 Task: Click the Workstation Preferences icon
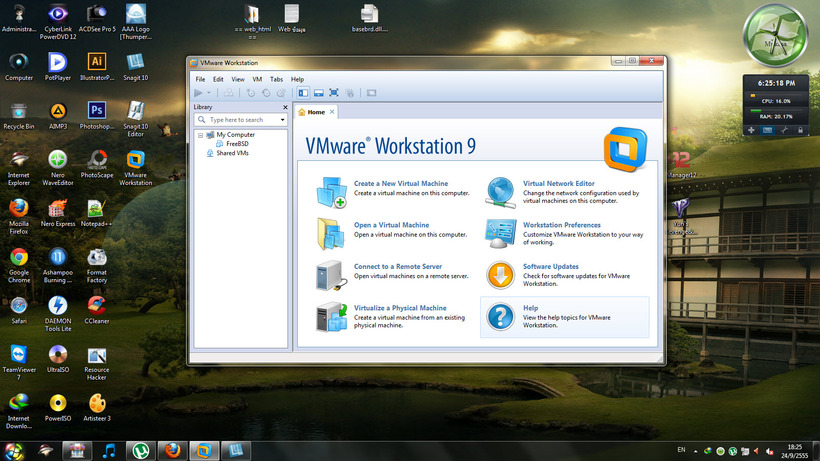point(500,233)
